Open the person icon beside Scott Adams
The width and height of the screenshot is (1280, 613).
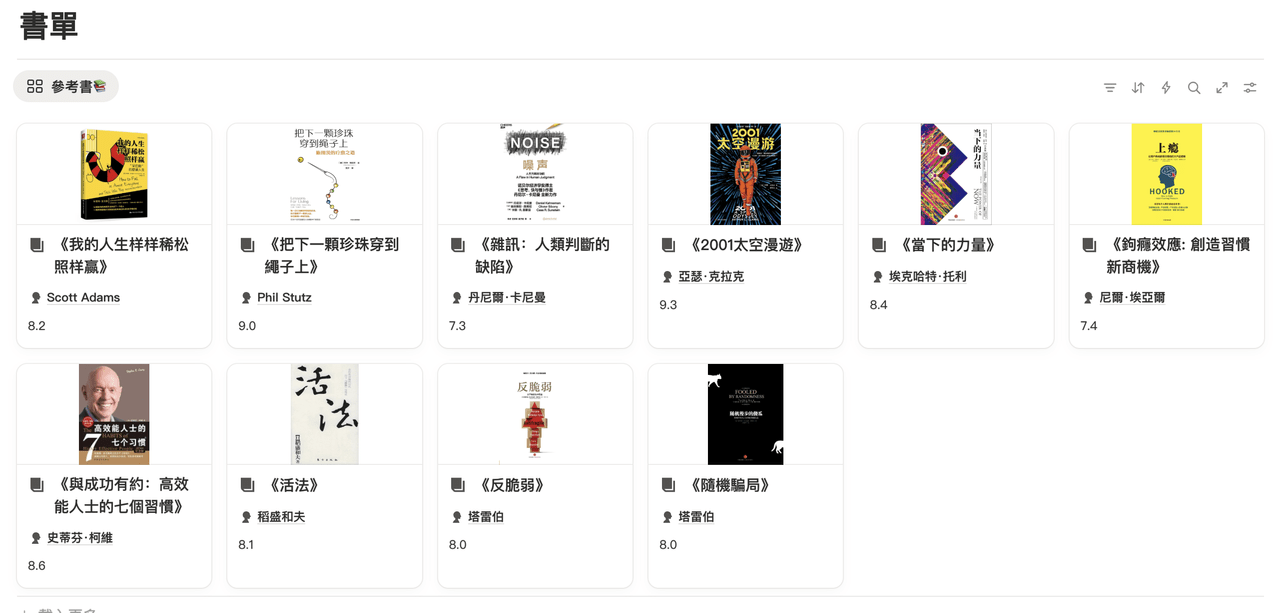tap(36, 298)
